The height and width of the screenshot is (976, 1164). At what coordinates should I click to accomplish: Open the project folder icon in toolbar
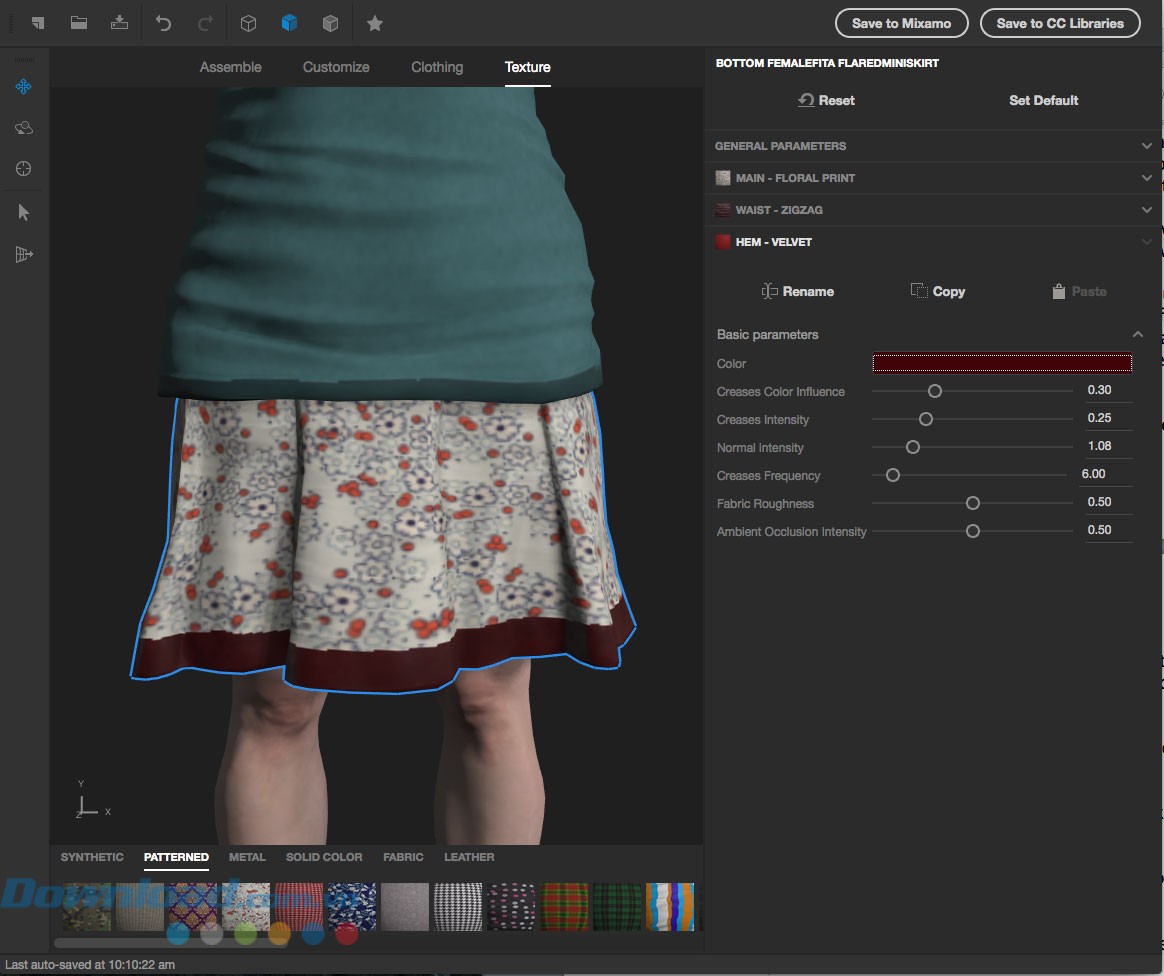78,23
